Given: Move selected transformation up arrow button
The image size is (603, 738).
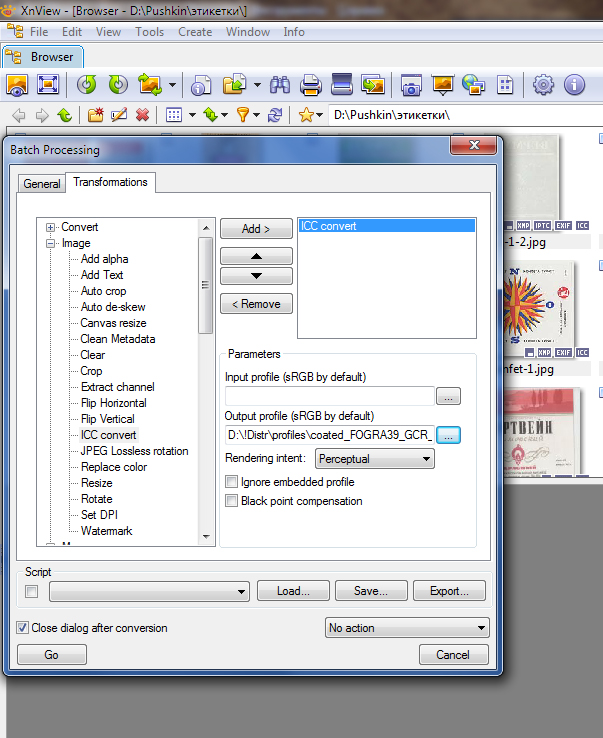Looking at the screenshot, I should coord(256,257).
